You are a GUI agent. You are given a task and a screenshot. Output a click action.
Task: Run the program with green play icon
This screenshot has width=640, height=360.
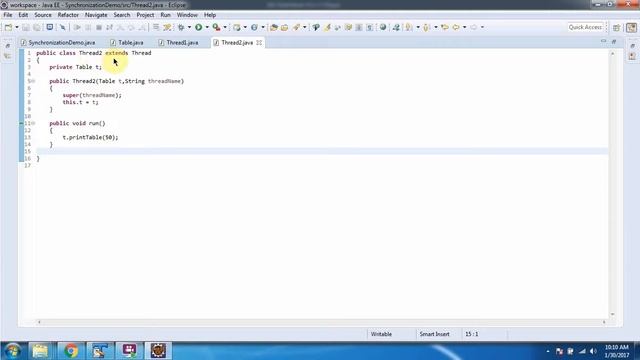point(198,27)
